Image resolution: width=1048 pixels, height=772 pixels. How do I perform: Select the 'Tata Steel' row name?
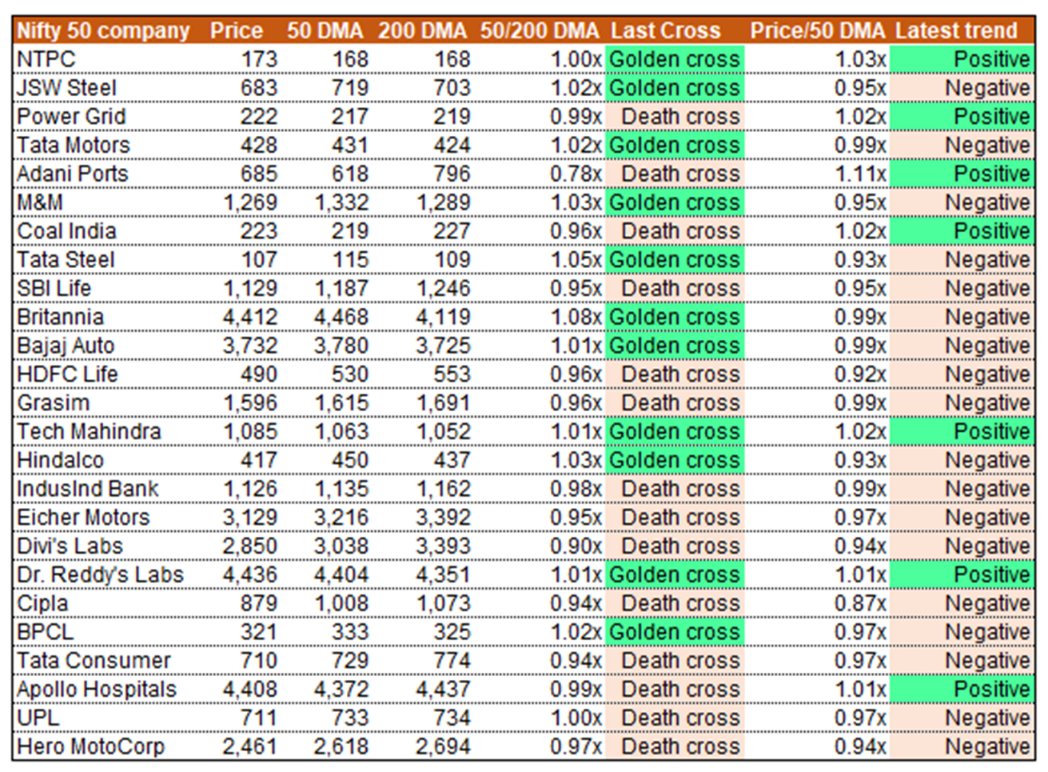(66, 260)
